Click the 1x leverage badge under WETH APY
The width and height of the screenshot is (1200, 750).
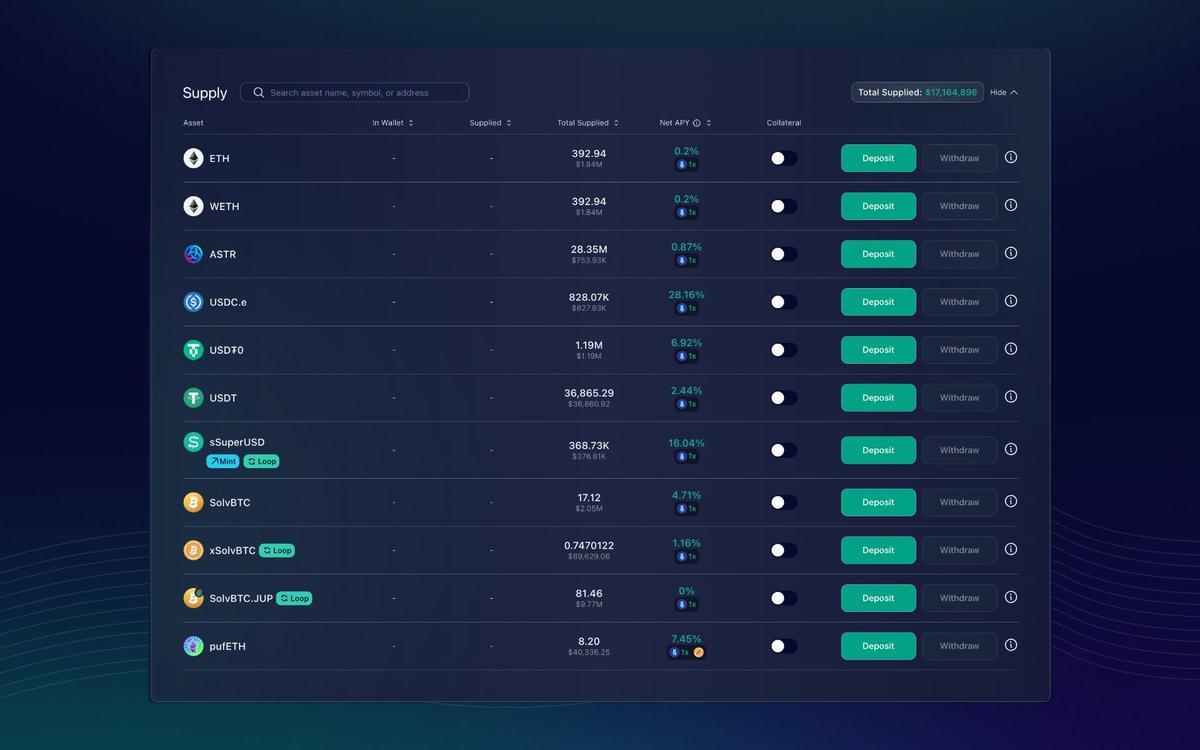[686, 211]
